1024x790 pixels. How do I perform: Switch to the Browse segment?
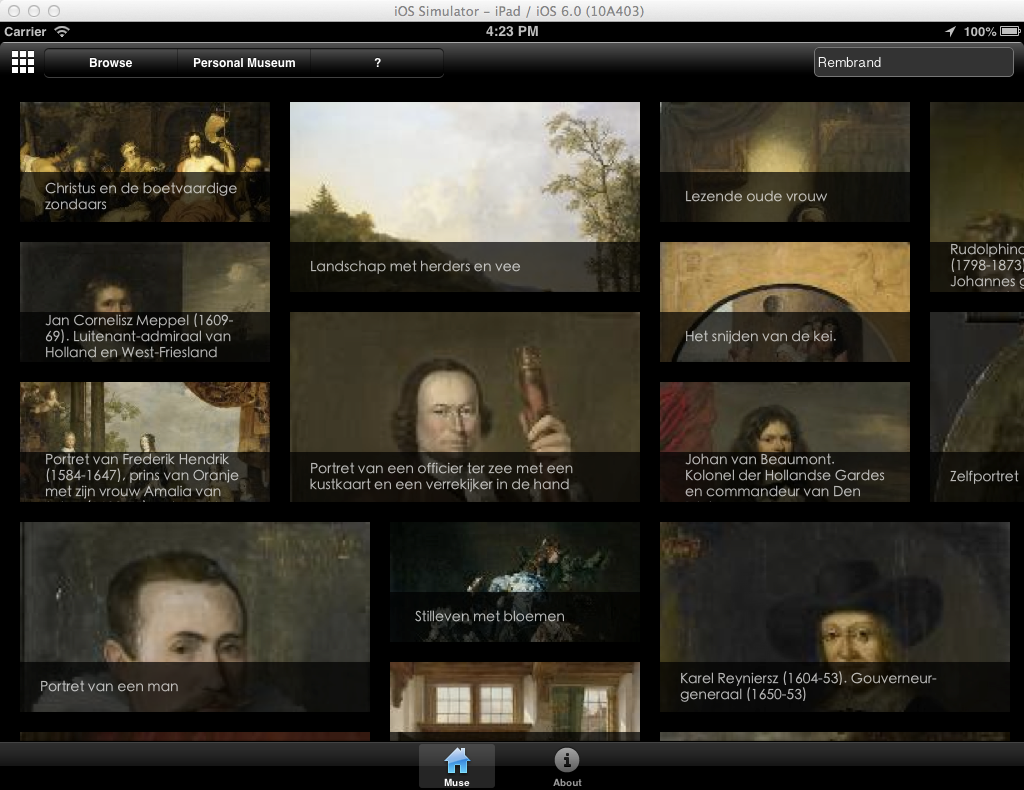pyautogui.click(x=110, y=63)
